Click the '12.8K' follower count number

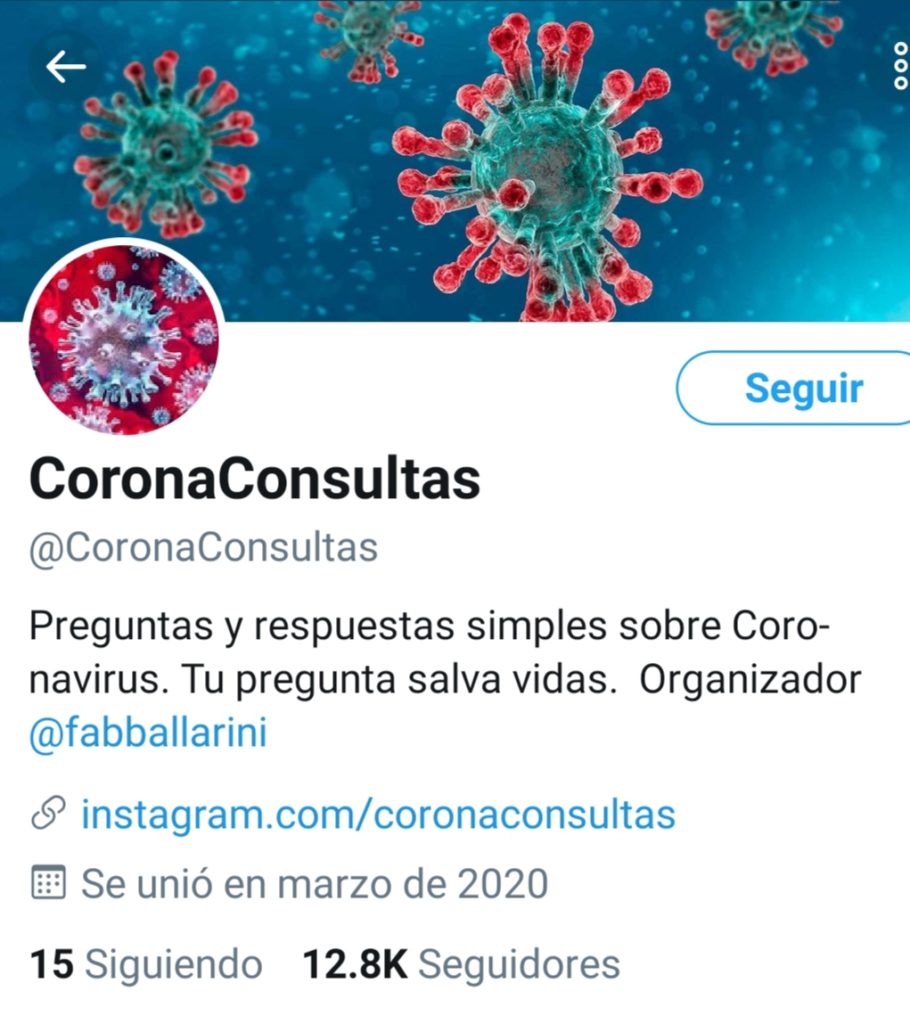(355, 964)
